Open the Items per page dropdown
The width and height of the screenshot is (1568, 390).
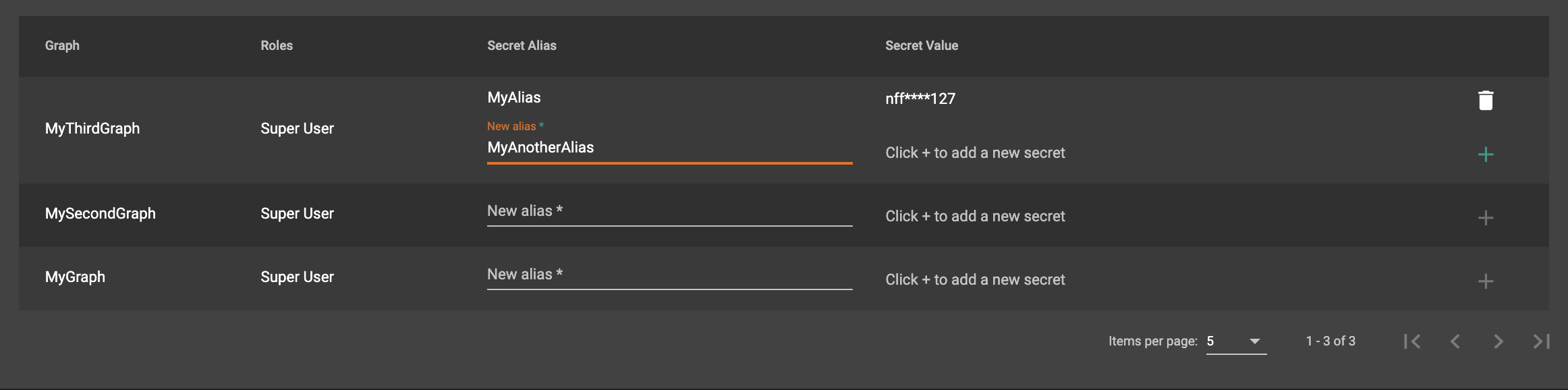point(1235,341)
